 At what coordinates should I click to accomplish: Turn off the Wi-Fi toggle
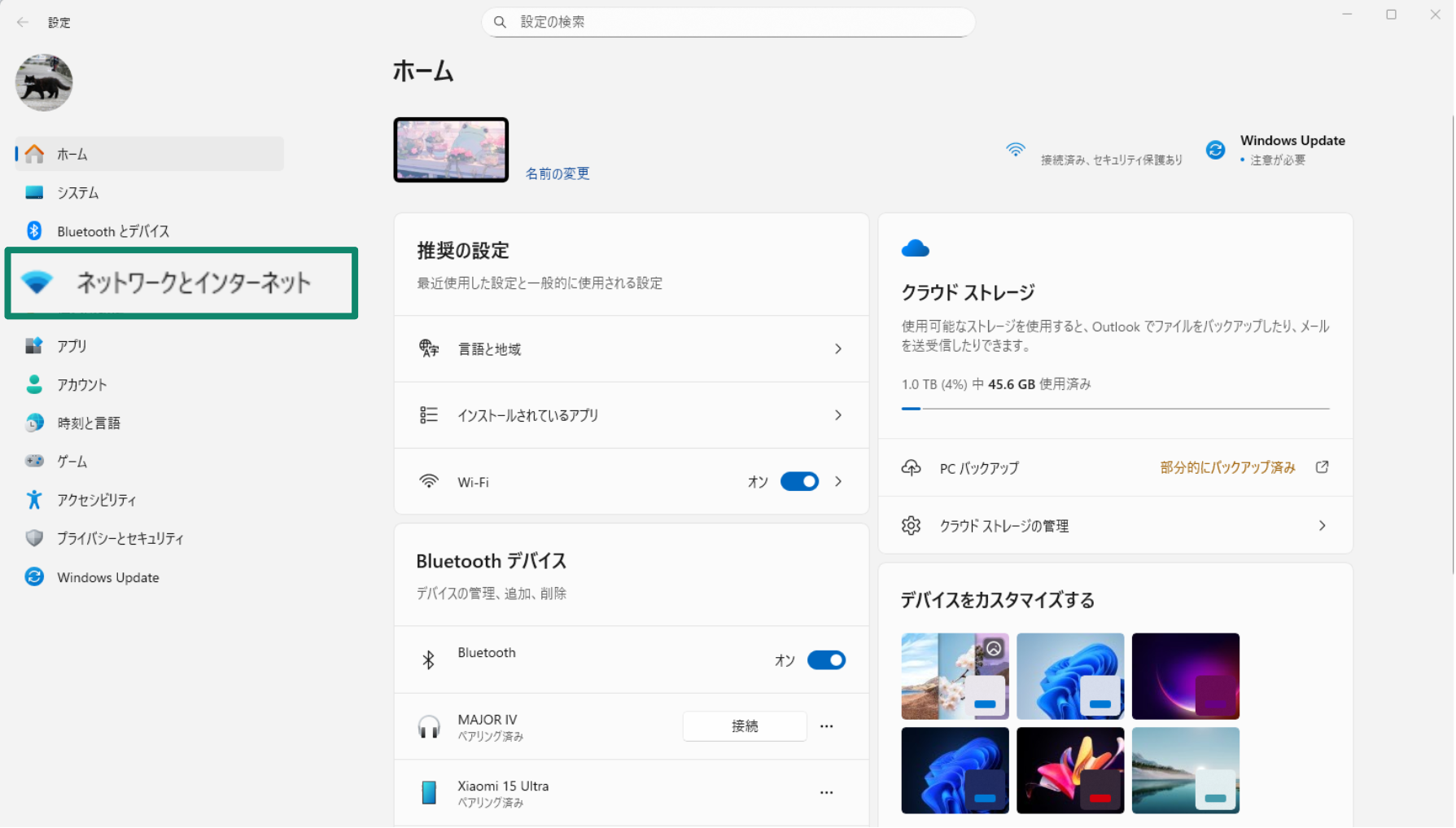point(799,482)
